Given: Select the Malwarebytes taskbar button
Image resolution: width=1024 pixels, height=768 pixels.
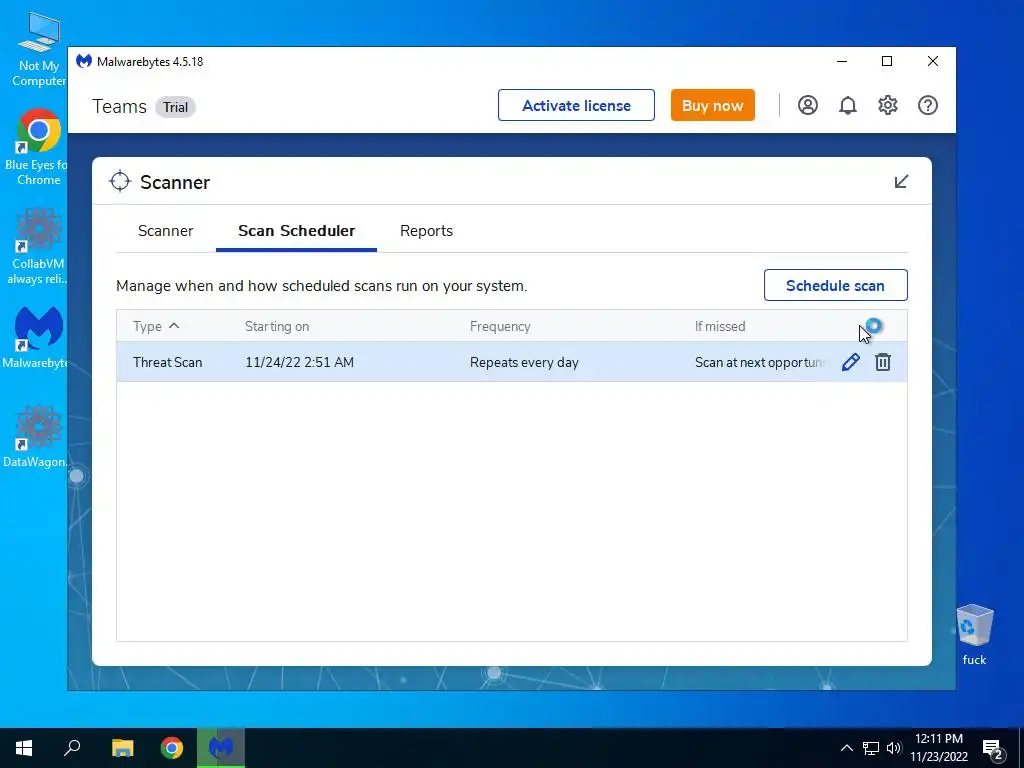Looking at the screenshot, I should click(221, 748).
